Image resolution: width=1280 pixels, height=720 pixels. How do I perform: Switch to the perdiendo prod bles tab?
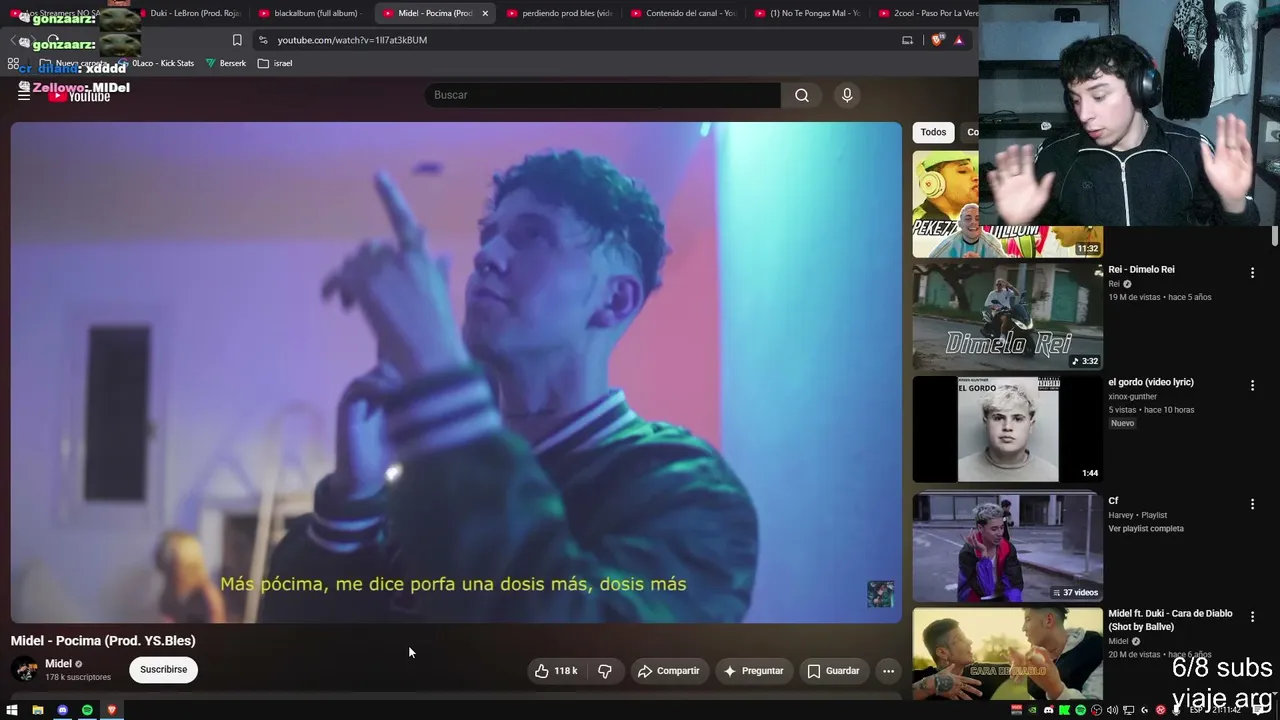(560, 13)
